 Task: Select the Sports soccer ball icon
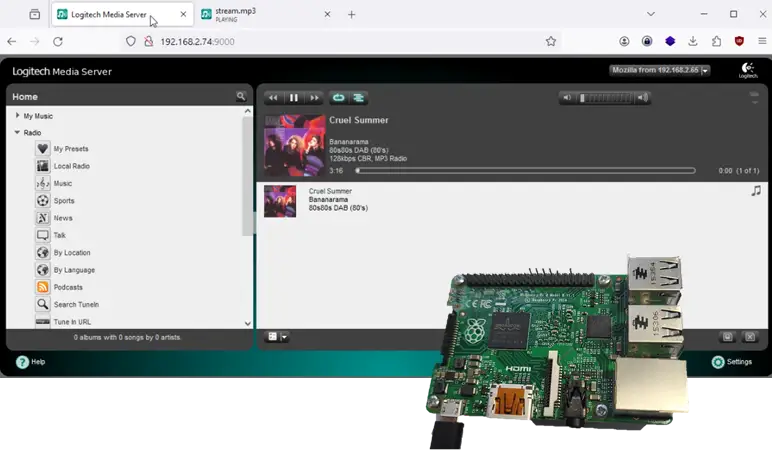(43, 201)
